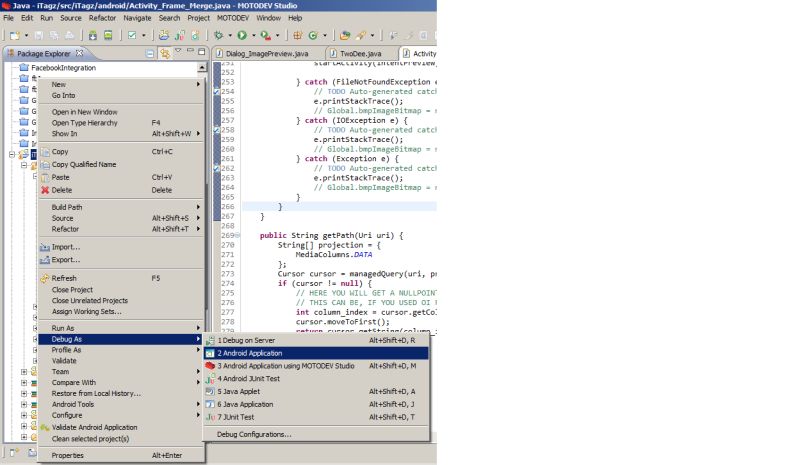Viewport: 800px width, 465px height.
Task: Choose 7 JUnit Test debug option
Action: (x=316, y=417)
